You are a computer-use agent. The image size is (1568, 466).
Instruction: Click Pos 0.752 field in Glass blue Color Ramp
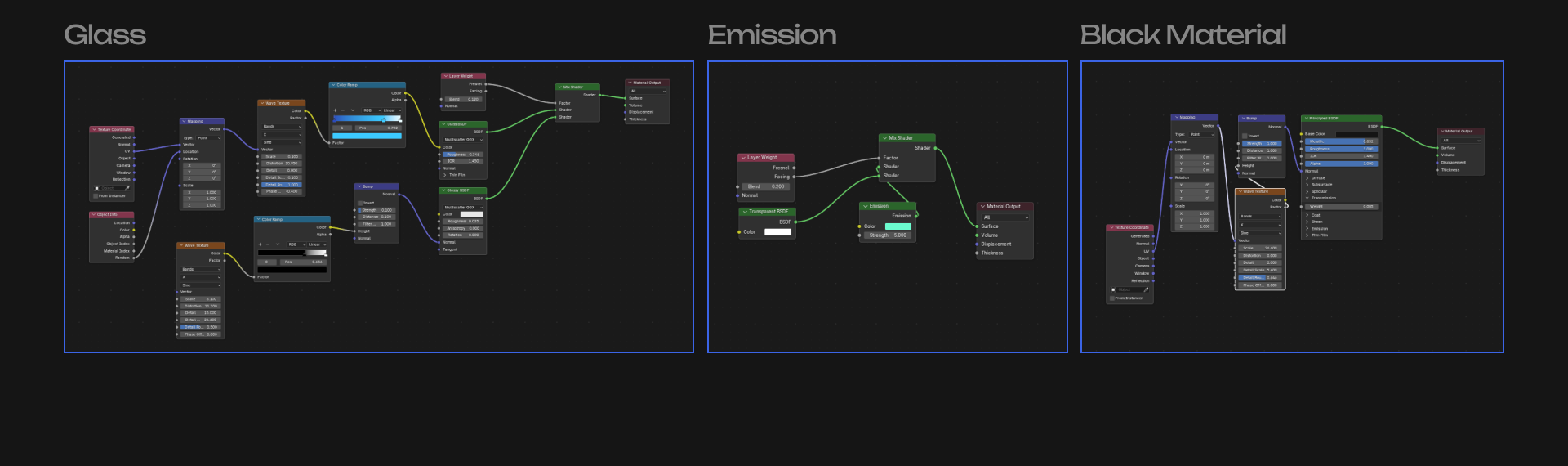click(378, 128)
